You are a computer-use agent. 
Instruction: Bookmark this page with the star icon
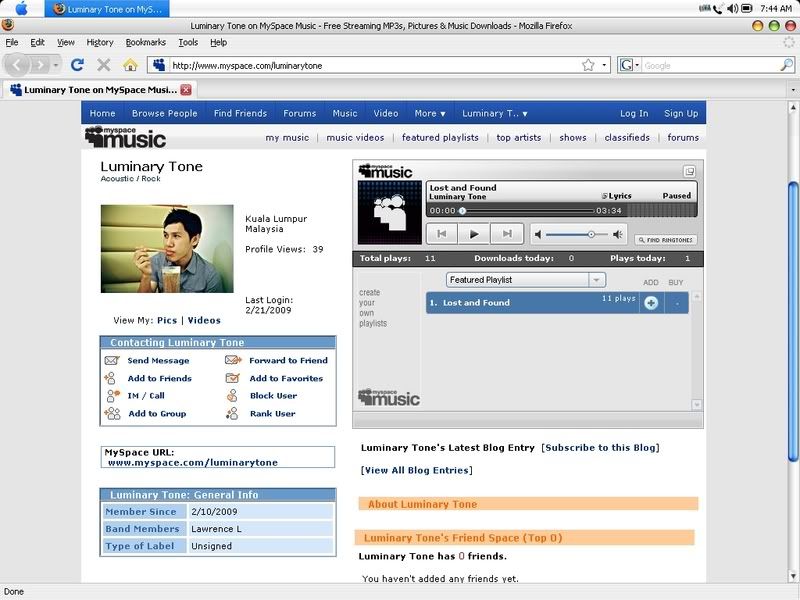(x=588, y=65)
